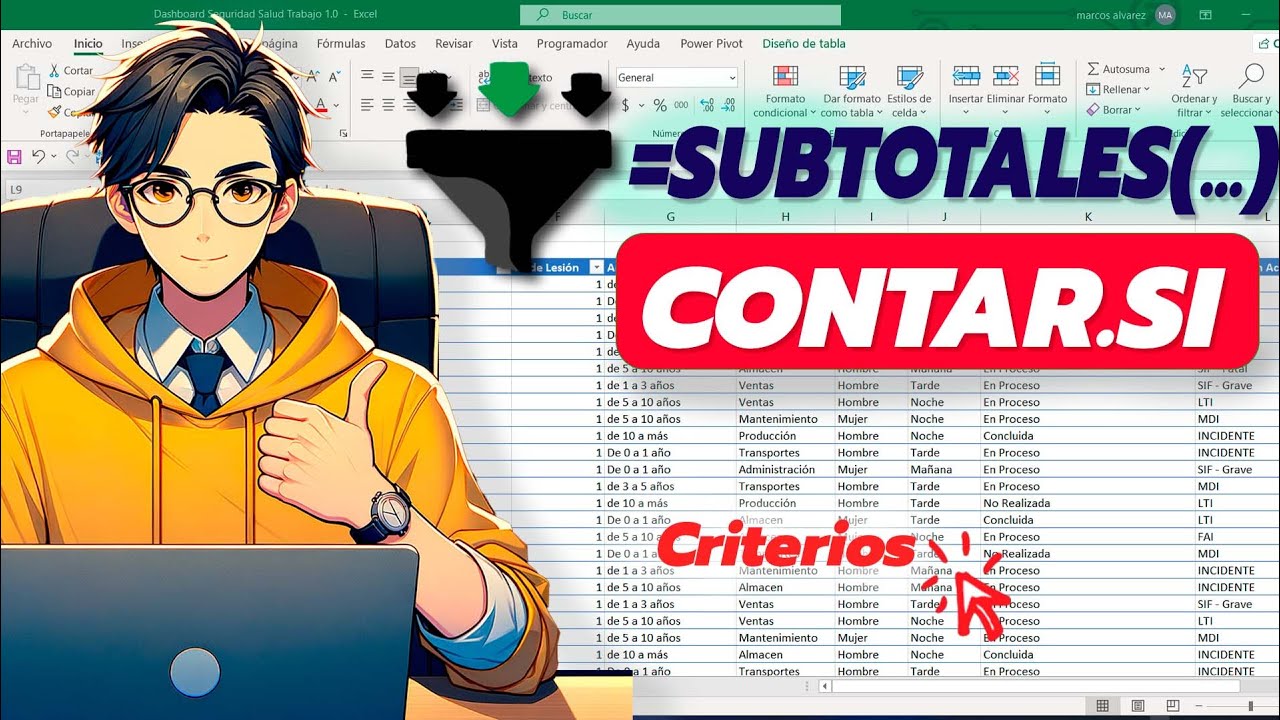The height and width of the screenshot is (720, 1280).
Task: Open the Diseño de tabla tab
Action: [804, 44]
